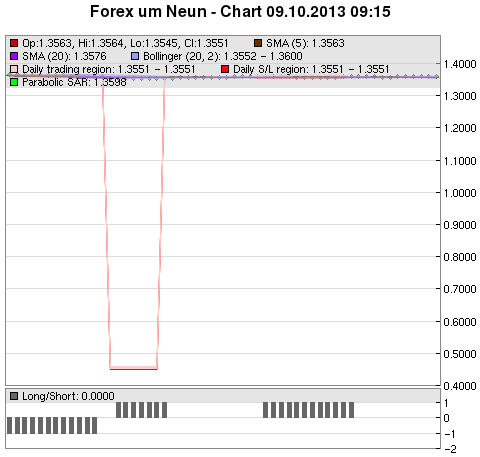Click the pink Daily trading region swatch
The width and height of the screenshot is (480, 457).
(14, 69)
